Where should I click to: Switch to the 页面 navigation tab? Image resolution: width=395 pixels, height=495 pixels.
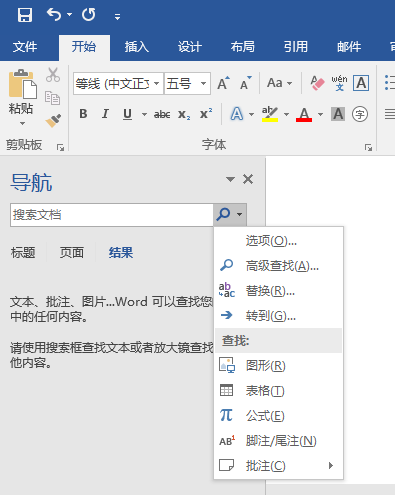[72, 252]
